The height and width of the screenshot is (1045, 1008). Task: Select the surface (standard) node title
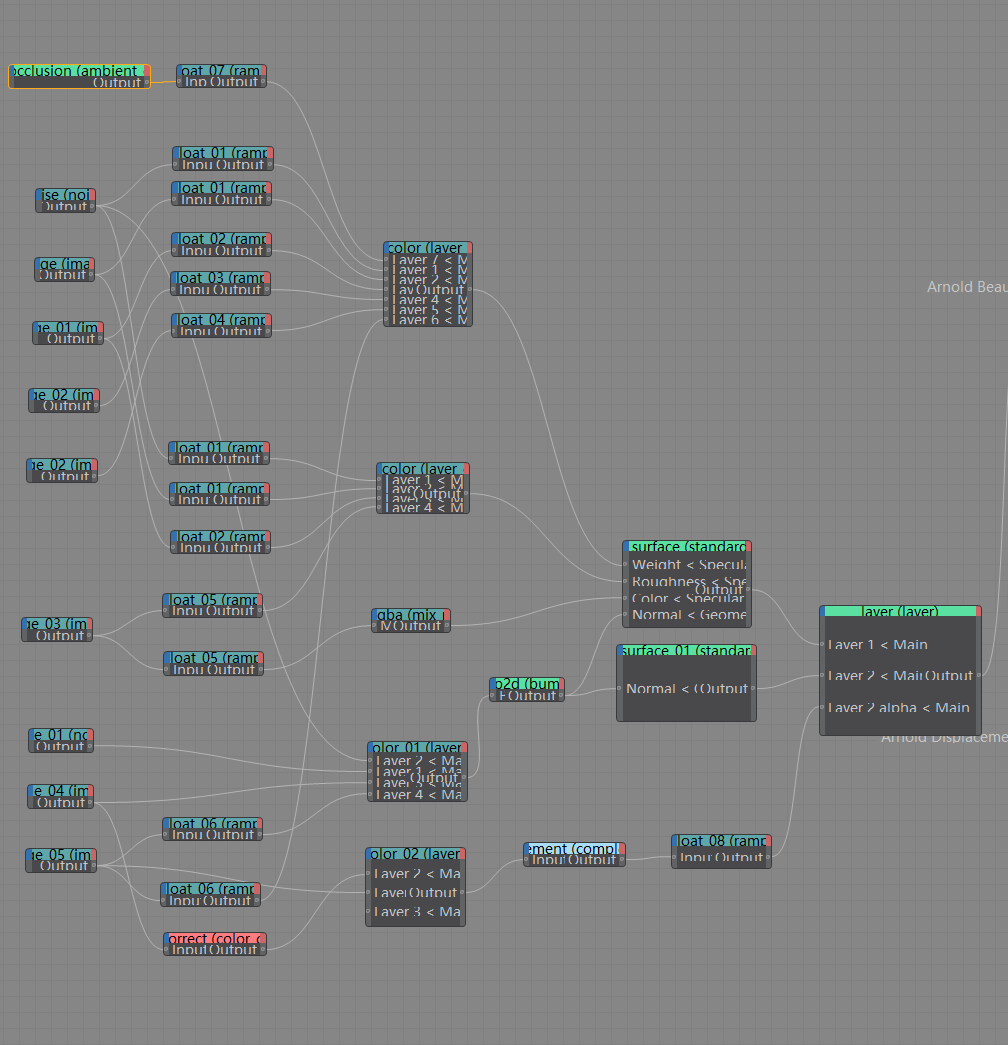click(687, 546)
